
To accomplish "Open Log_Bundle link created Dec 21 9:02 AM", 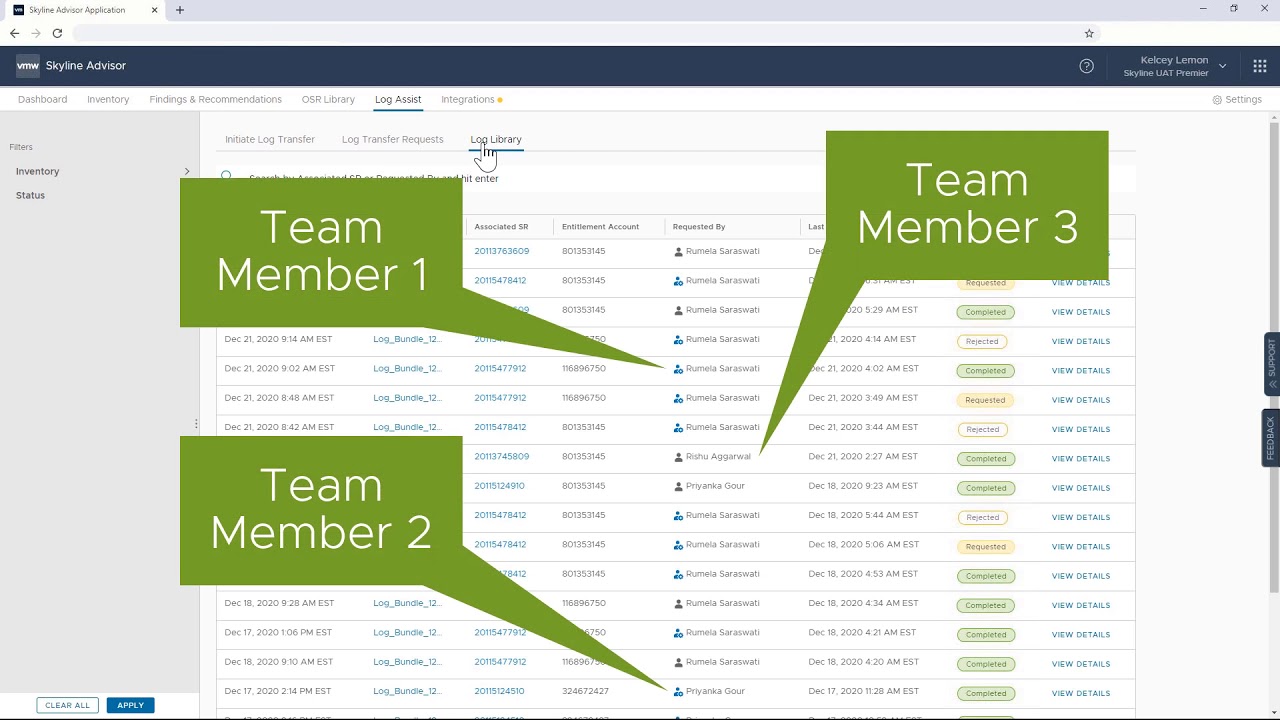I will pyautogui.click(x=407, y=369).
